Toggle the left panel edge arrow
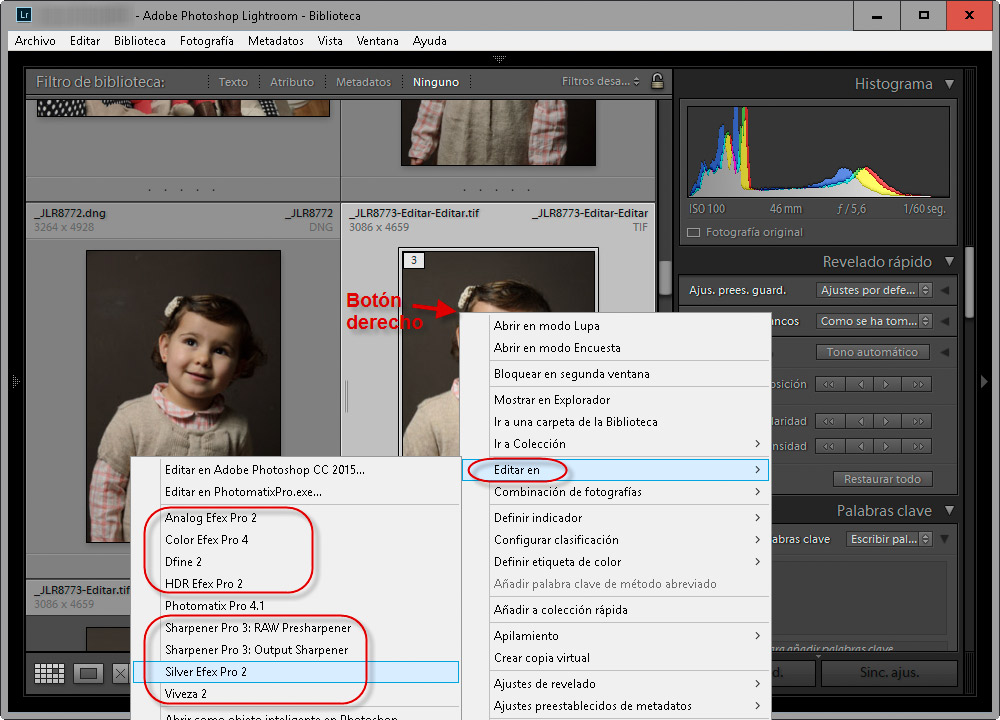The image size is (1000, 720). 16,381
